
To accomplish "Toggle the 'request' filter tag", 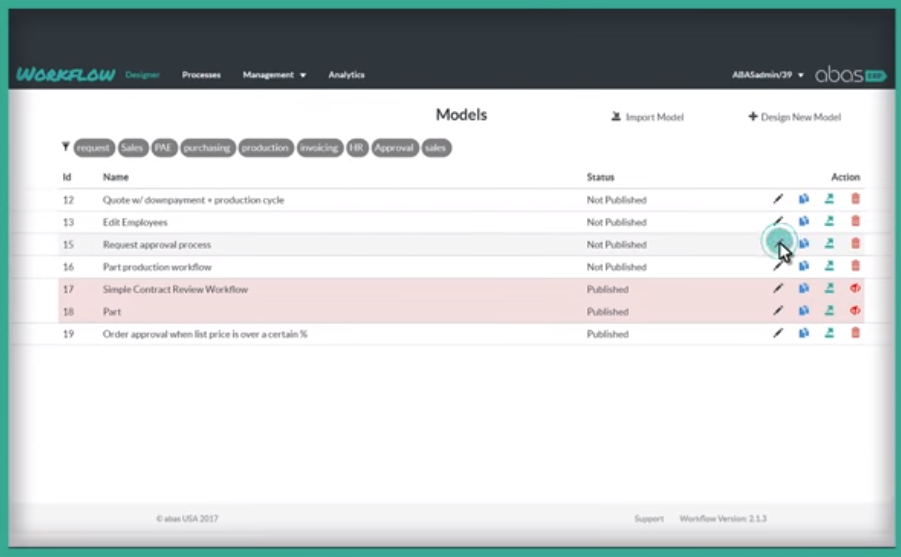I will pos(94,148).
